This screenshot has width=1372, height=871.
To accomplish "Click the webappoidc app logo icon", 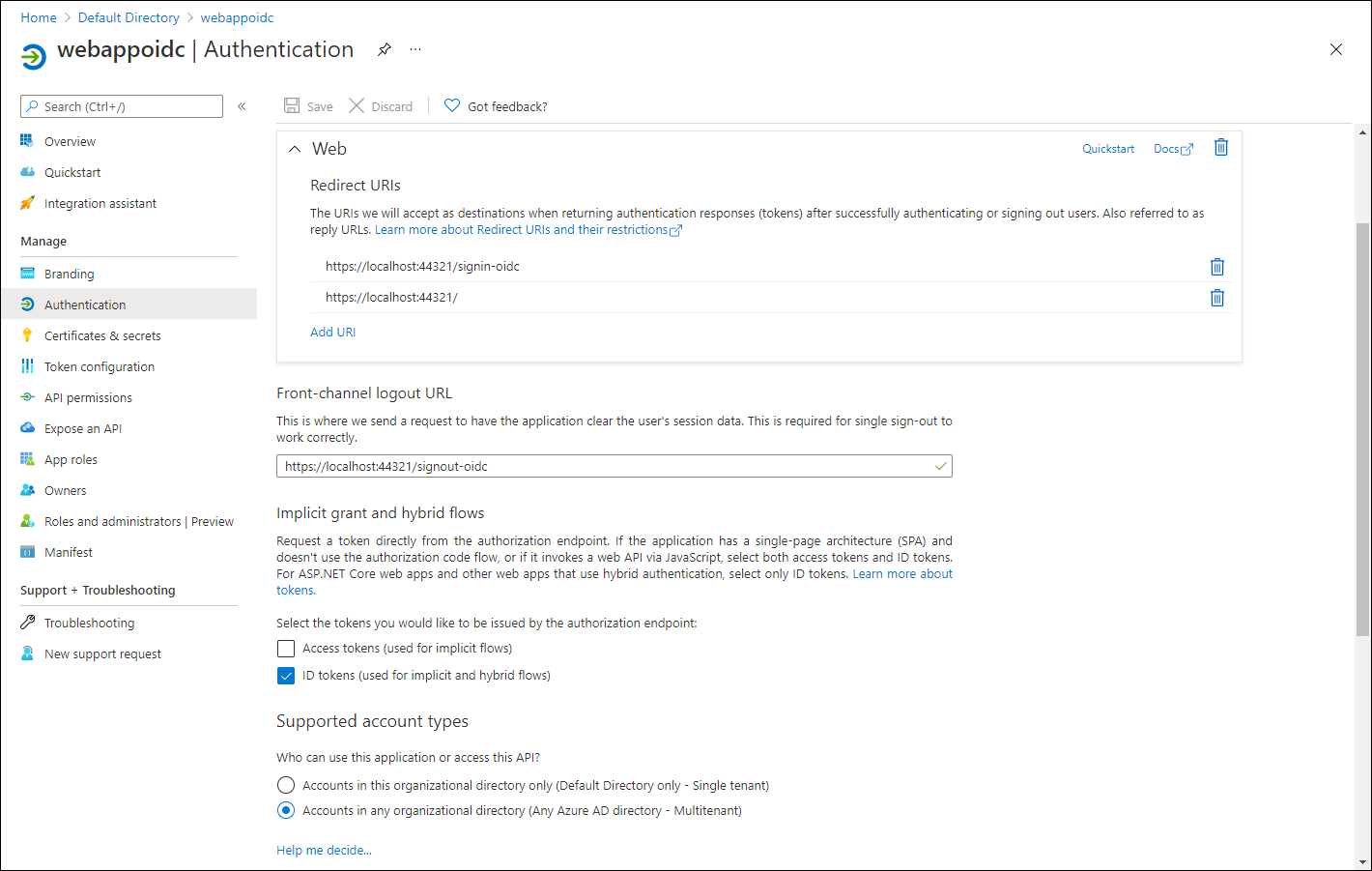I will pyautogui.click(x=34, y=56).
